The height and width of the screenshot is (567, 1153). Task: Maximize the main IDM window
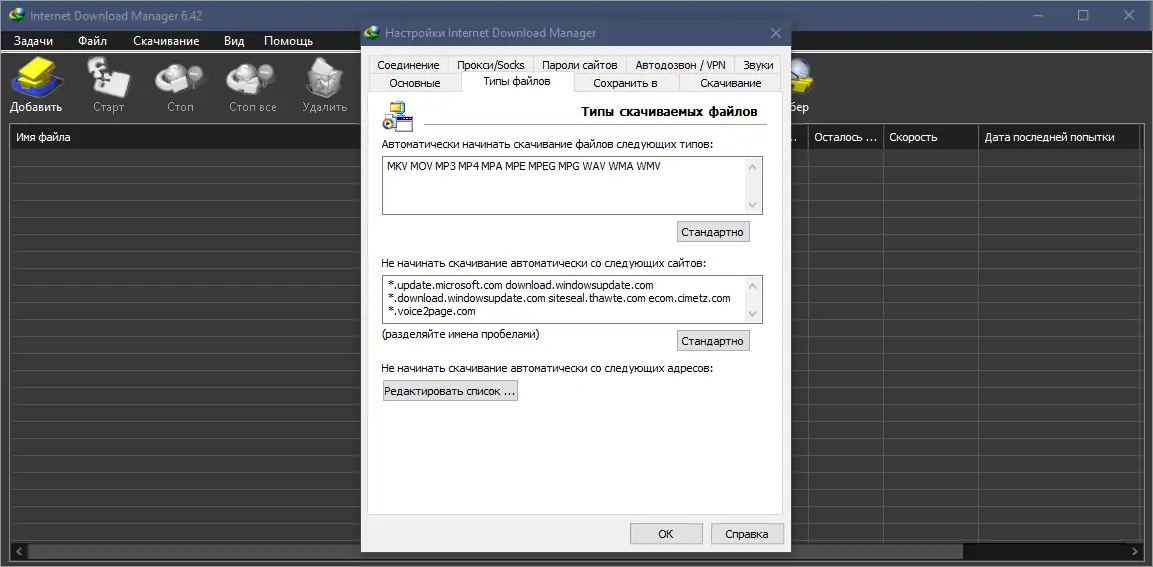(1083, 15)
